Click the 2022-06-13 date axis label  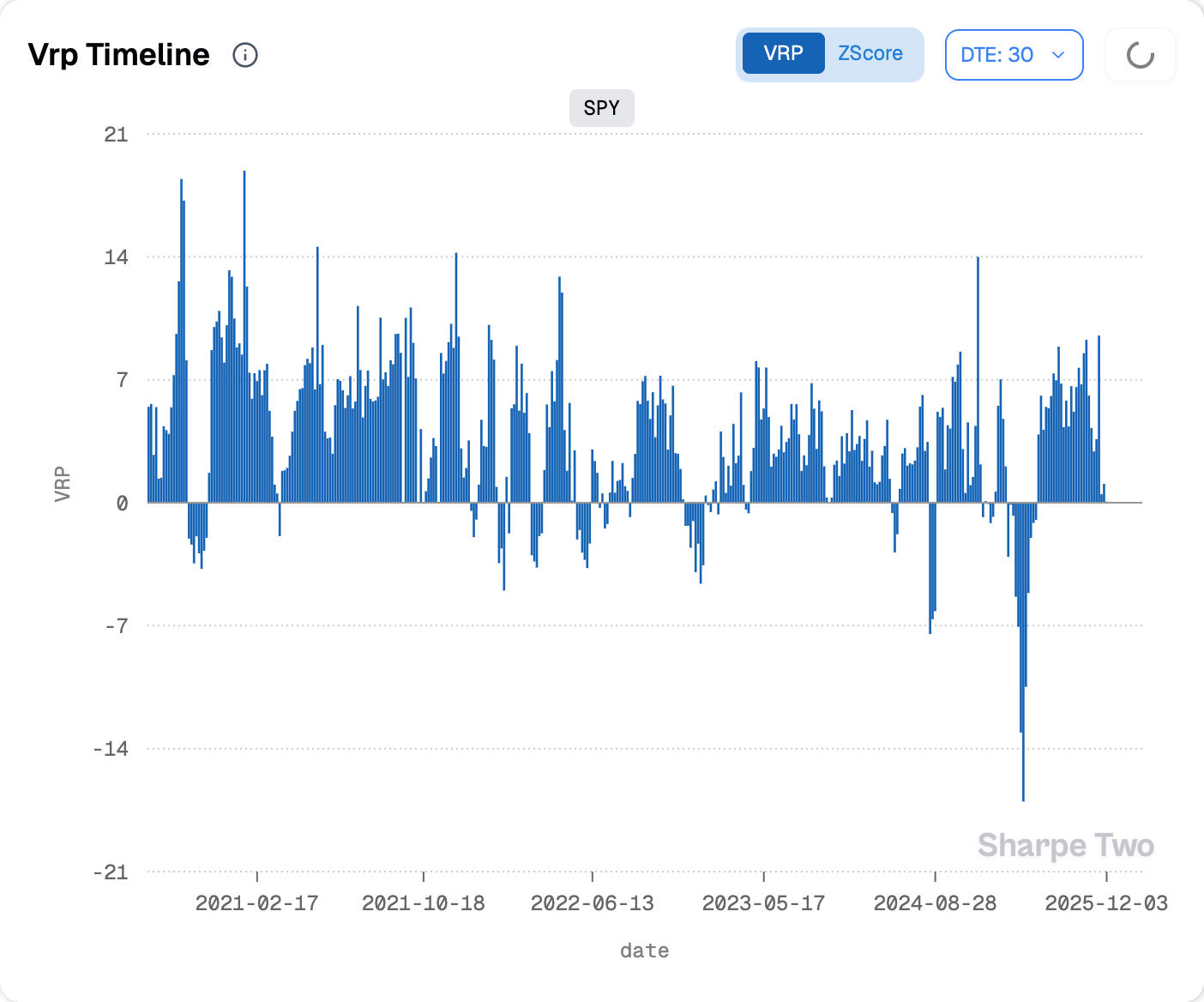pos(592,902)
